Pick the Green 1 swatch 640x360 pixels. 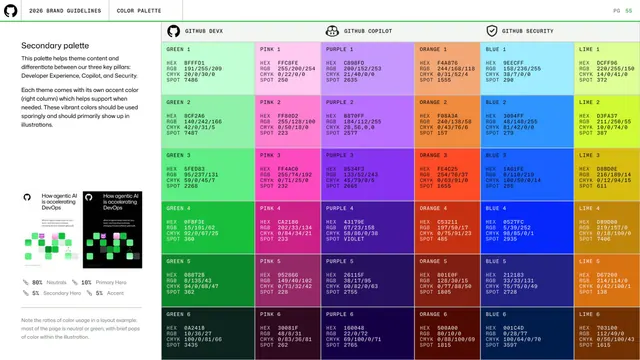pos(208,68)
